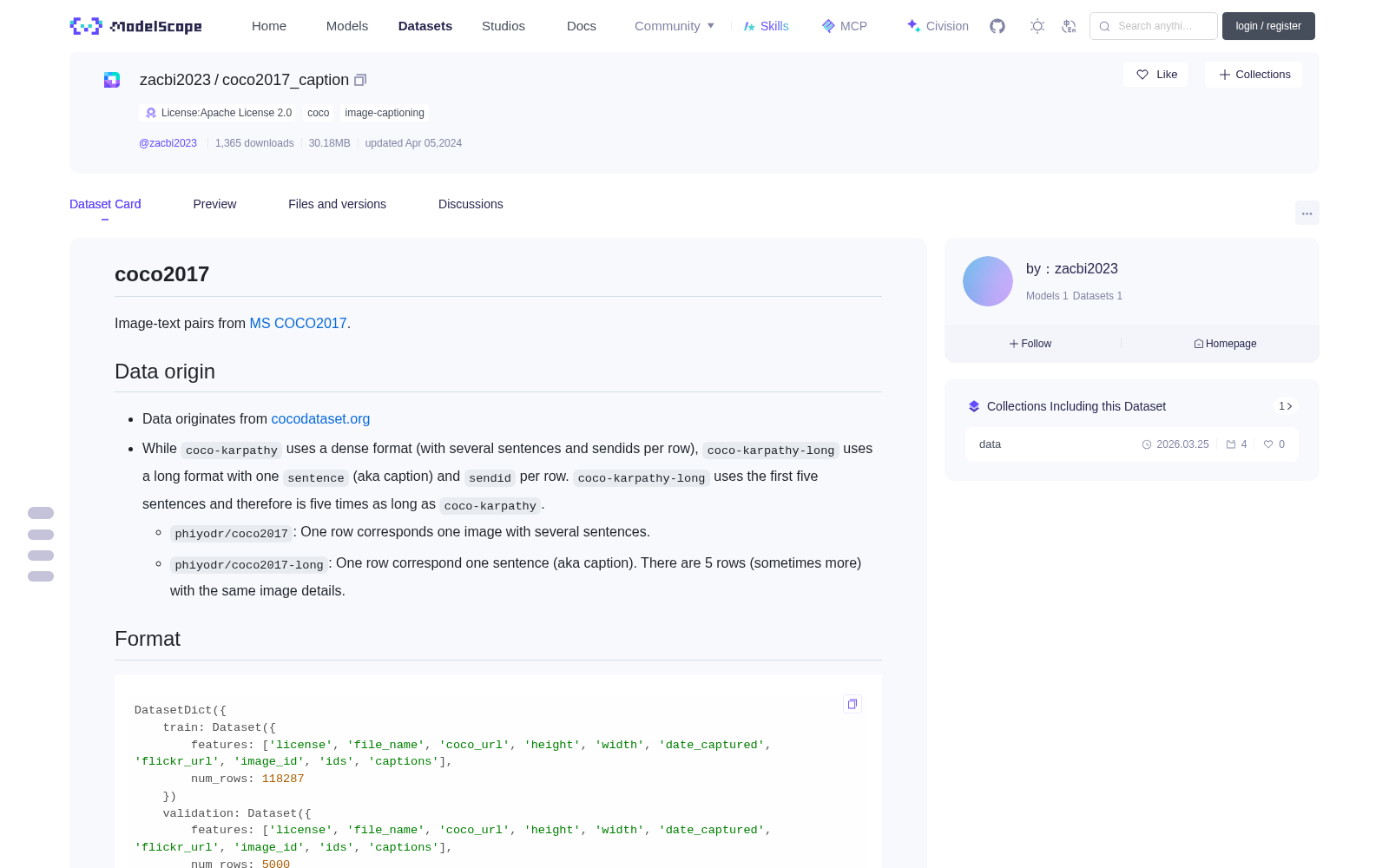Click zacbi2023 gradient avatar
Screen dimensions: 1389x868
pos(988,281)
